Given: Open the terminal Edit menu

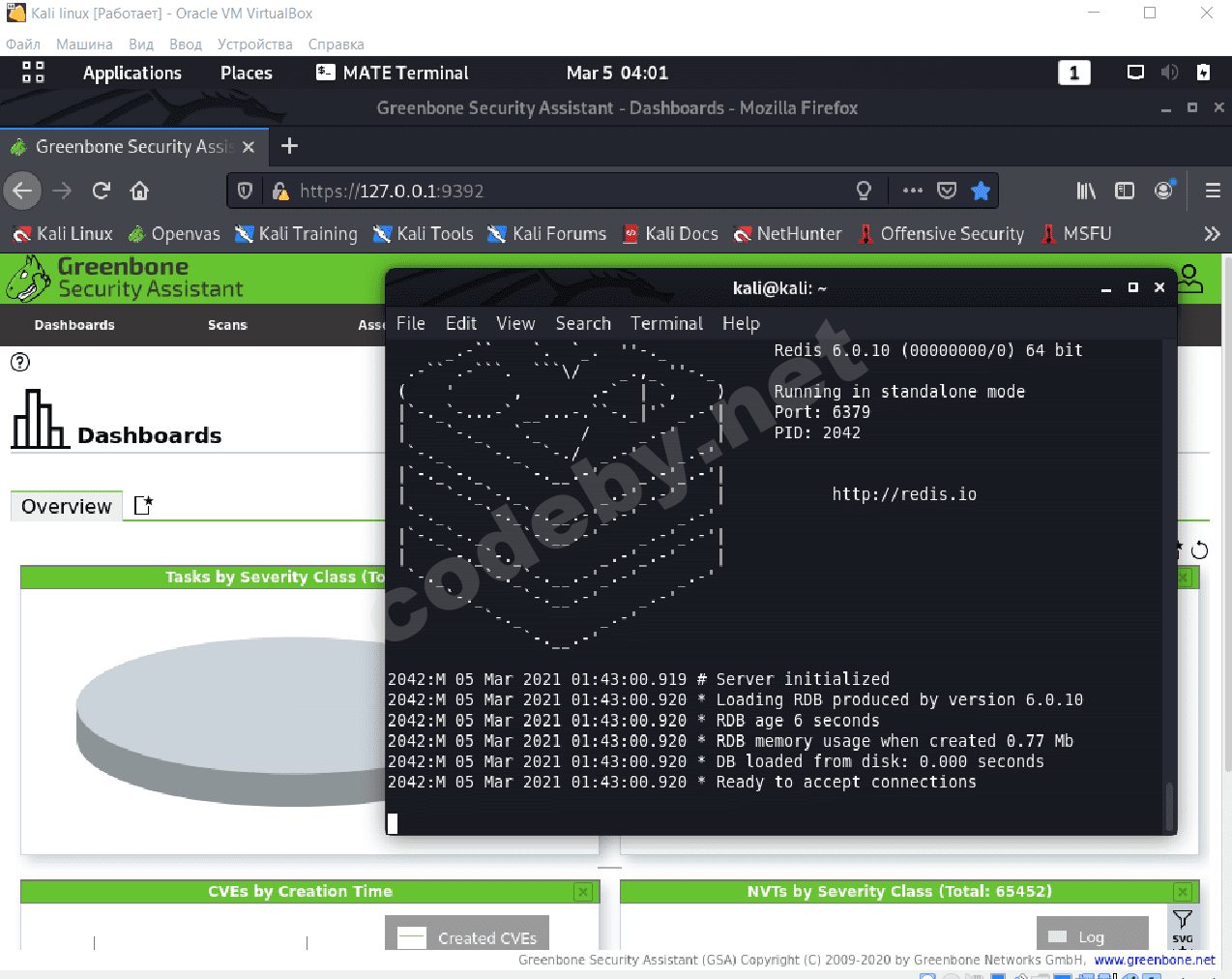Looking at the screenshot, I should pos(461,324).
